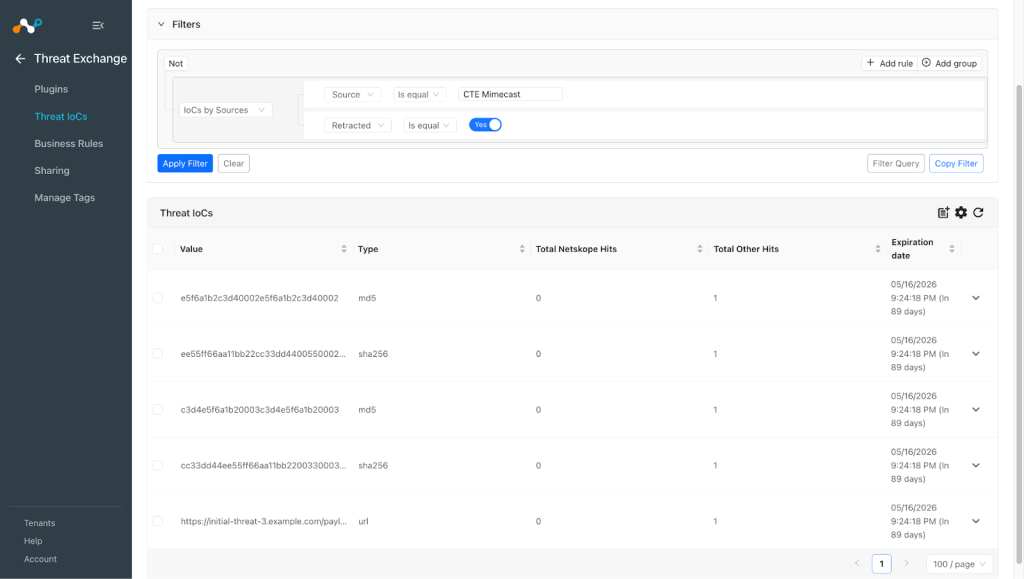Viewport: 1024px width, 579px height.
Task: Open Manage Tags in sidebar
Action: [65, 198]
